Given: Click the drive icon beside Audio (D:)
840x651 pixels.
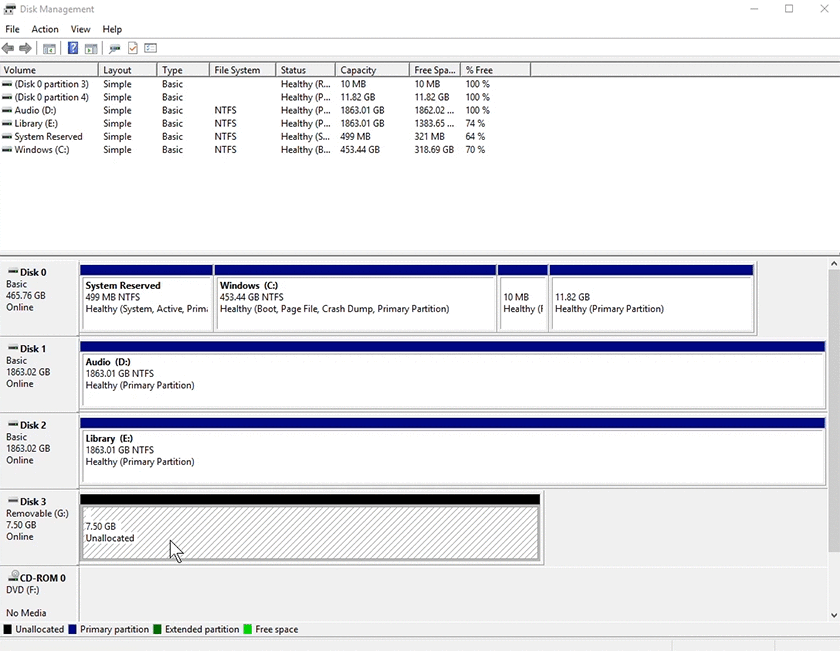Looking at the screenshot, I should pyautogui.click(x=7, y=110).
